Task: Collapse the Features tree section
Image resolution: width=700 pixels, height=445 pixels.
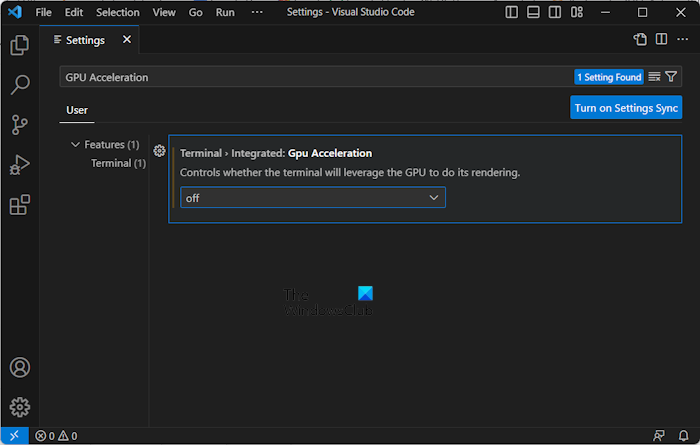Action: 75,145
